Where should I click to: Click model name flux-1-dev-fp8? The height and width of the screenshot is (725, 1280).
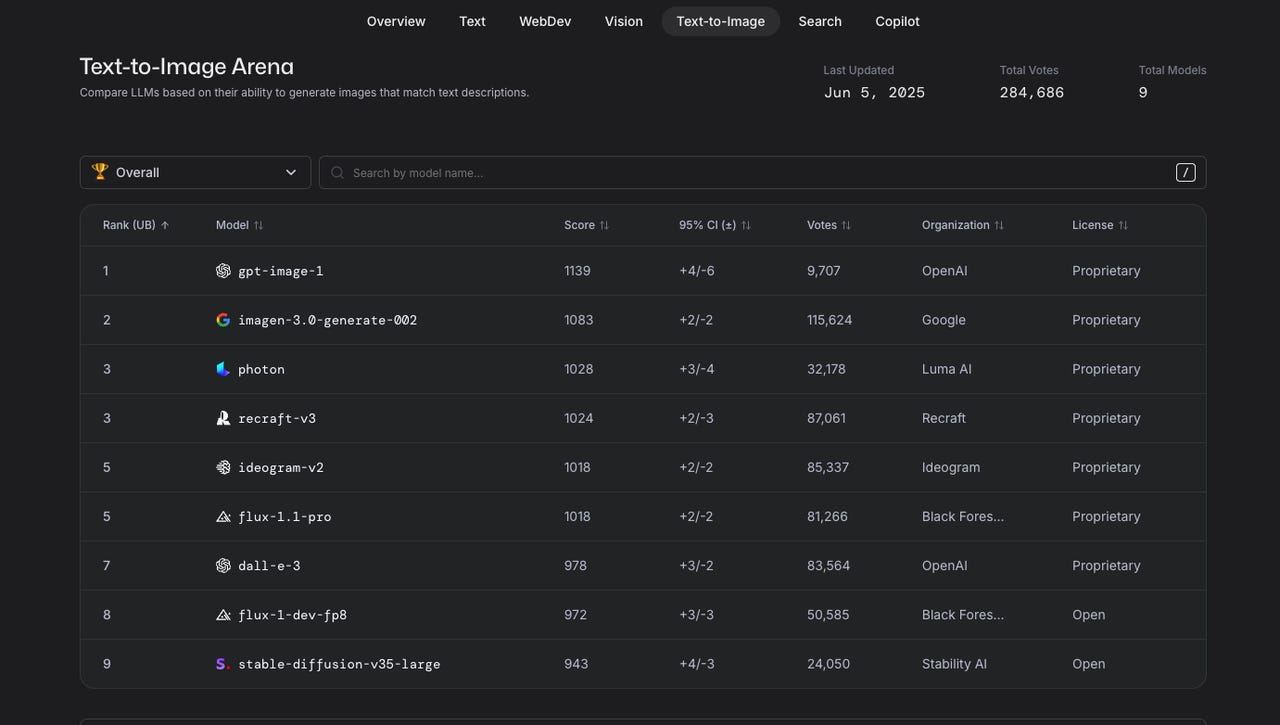(293, 615)
